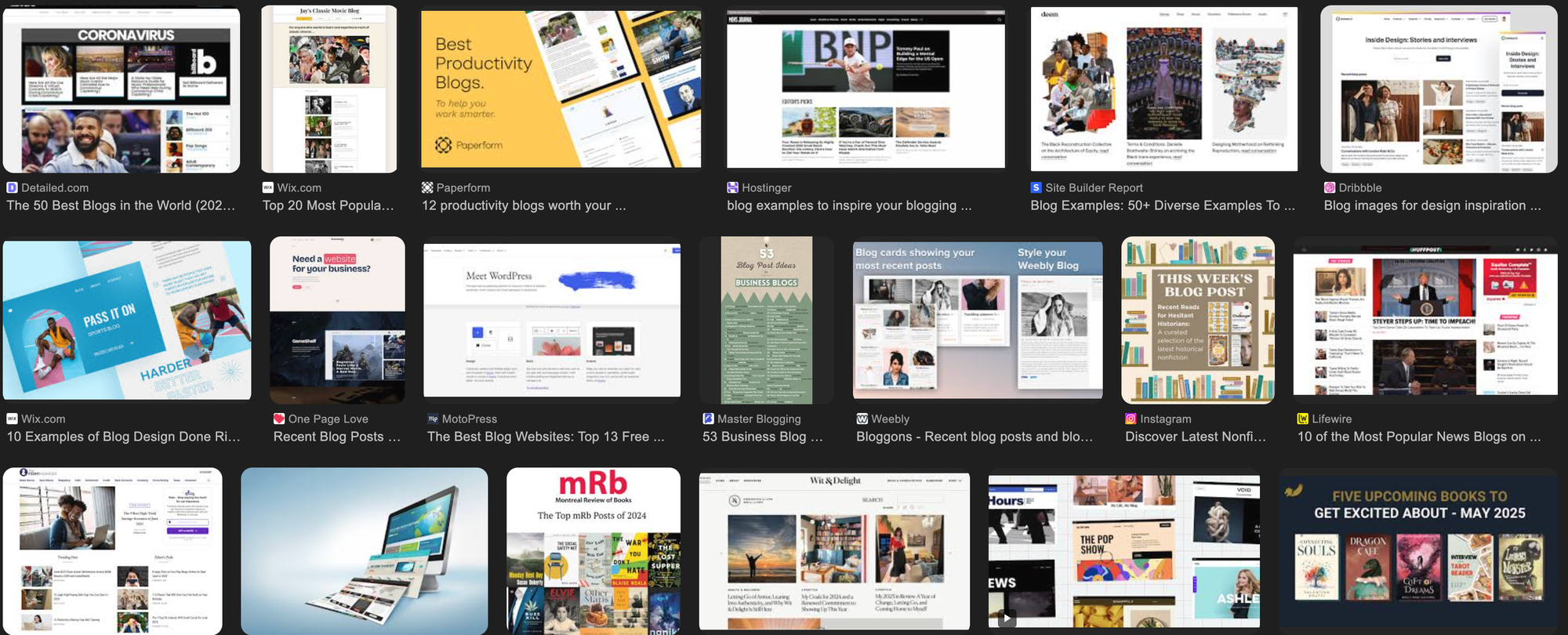The width and height of the screenshot is (1568, 635).
Task: Open the deem collage art thumbnail
Action: point(1164,89)
